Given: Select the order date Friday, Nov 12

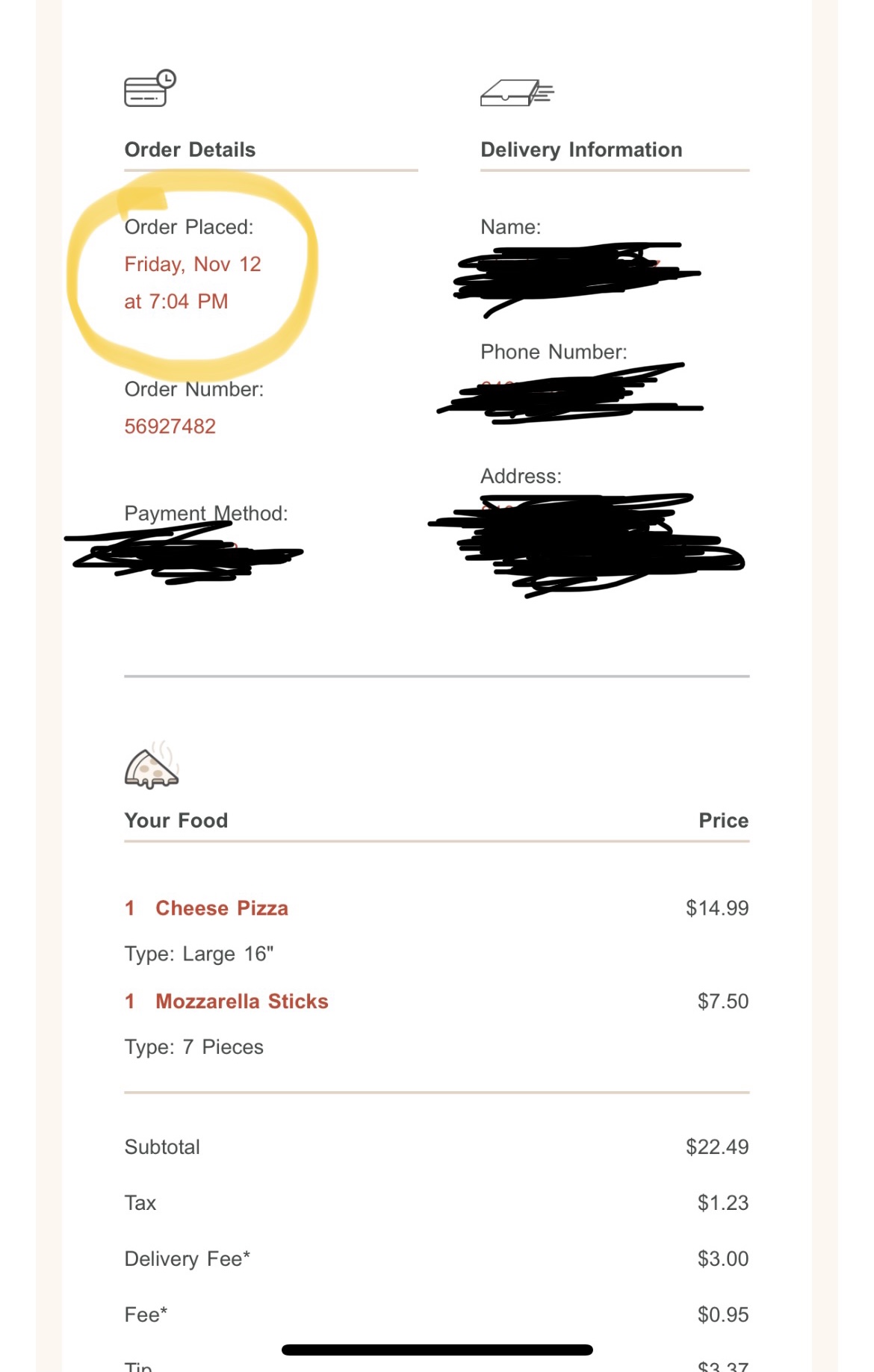Looking at the screenshot, I should [x=193, y=264].
